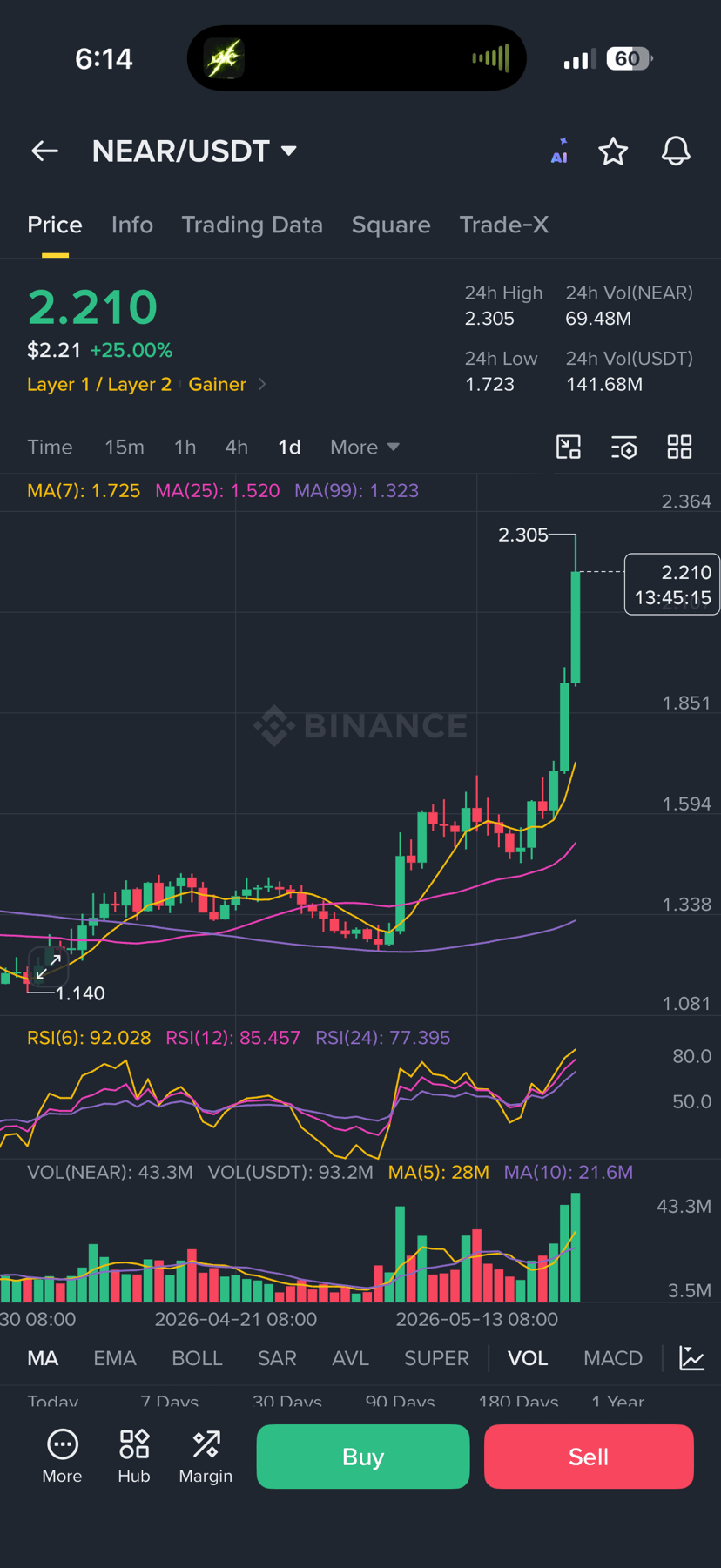Open Margin trading icon

coord(206,1457)
